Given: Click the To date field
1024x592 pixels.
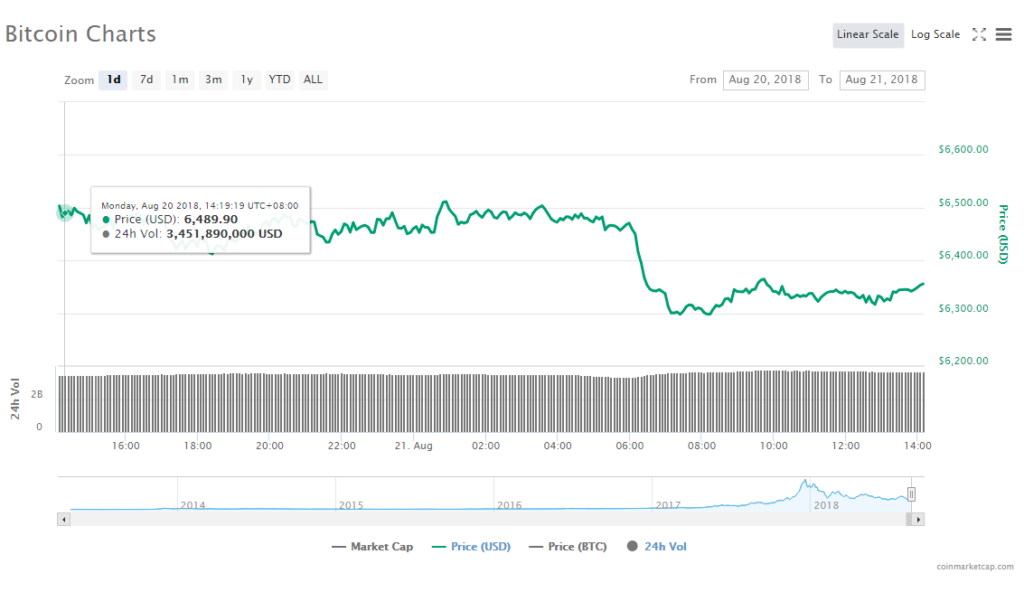Looking at the screenshot, I should (882, 80).
